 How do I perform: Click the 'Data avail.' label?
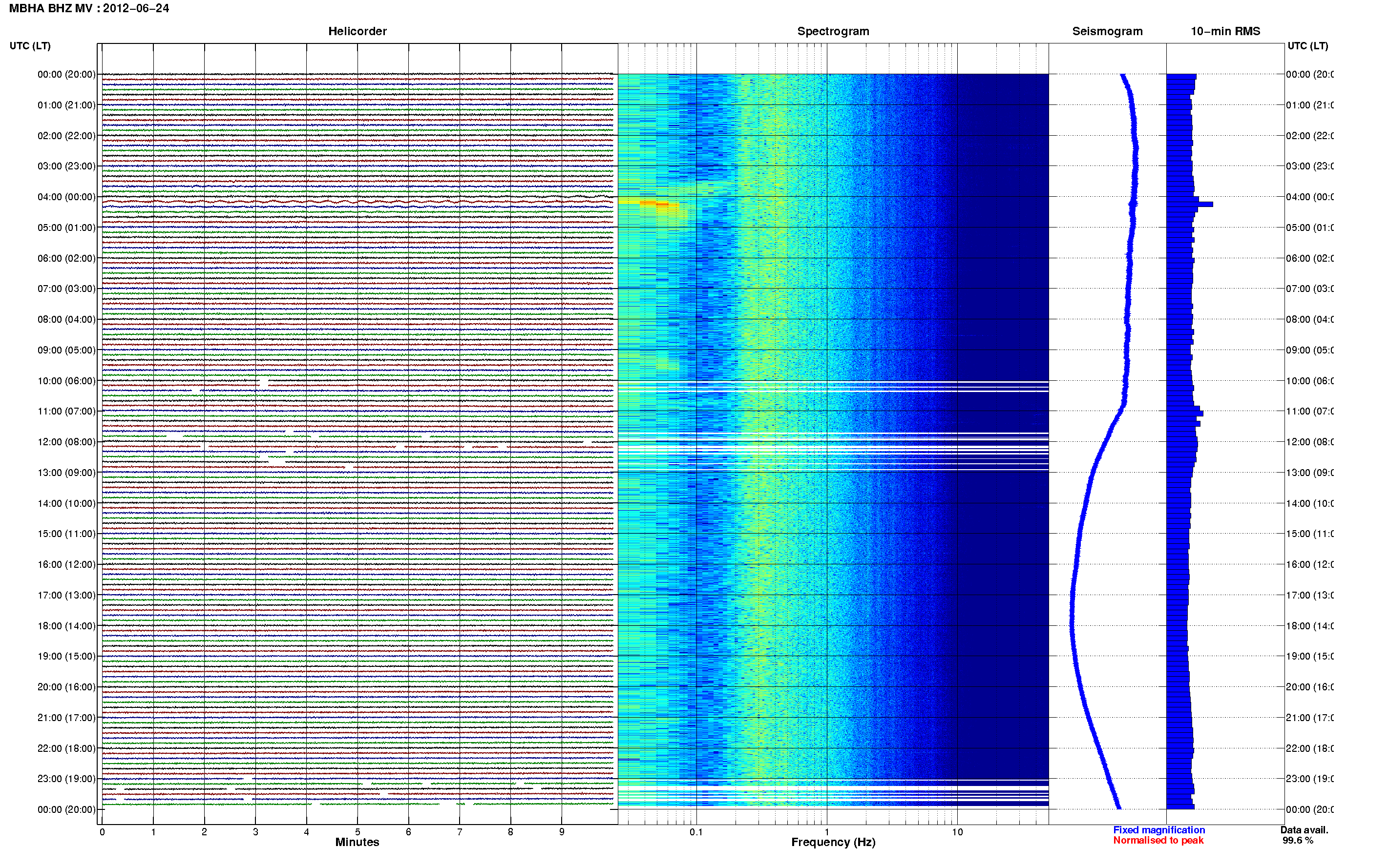tap(1304, 830)
